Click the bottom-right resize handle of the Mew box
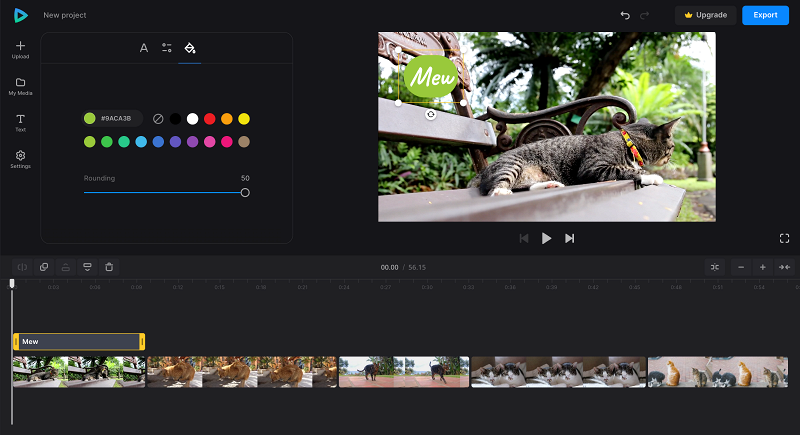 463,103
